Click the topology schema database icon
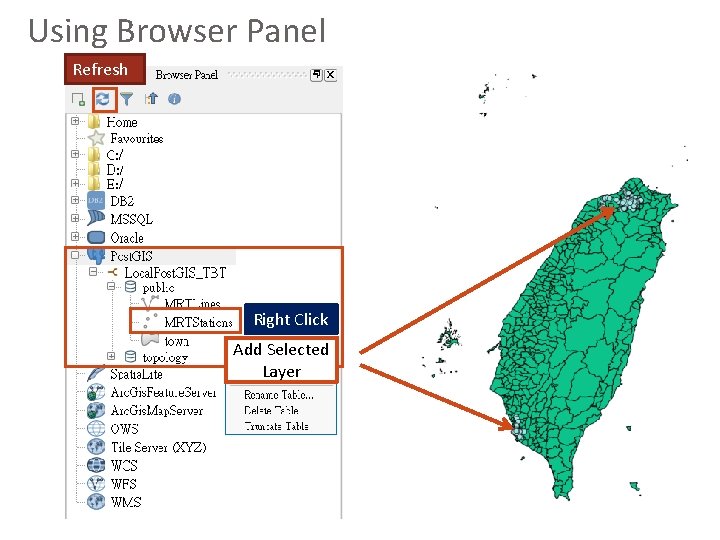Screen dimensions: 720x540 130,357
